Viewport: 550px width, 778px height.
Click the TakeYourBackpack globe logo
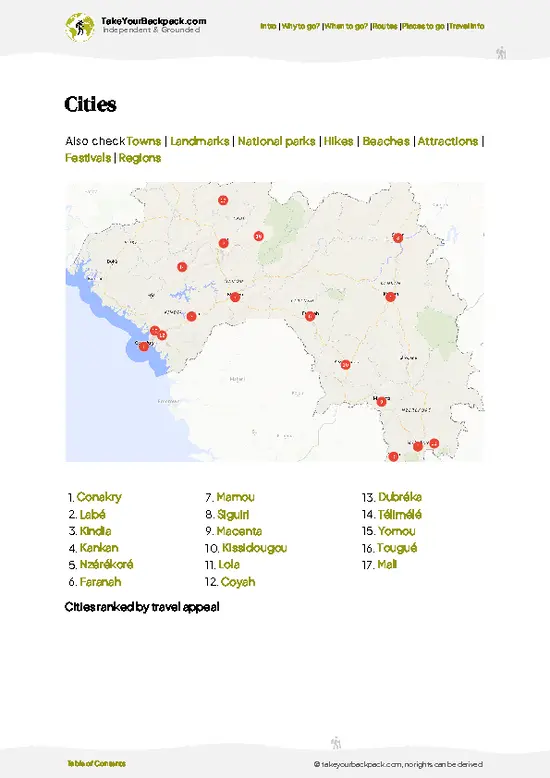click(79, 27)
